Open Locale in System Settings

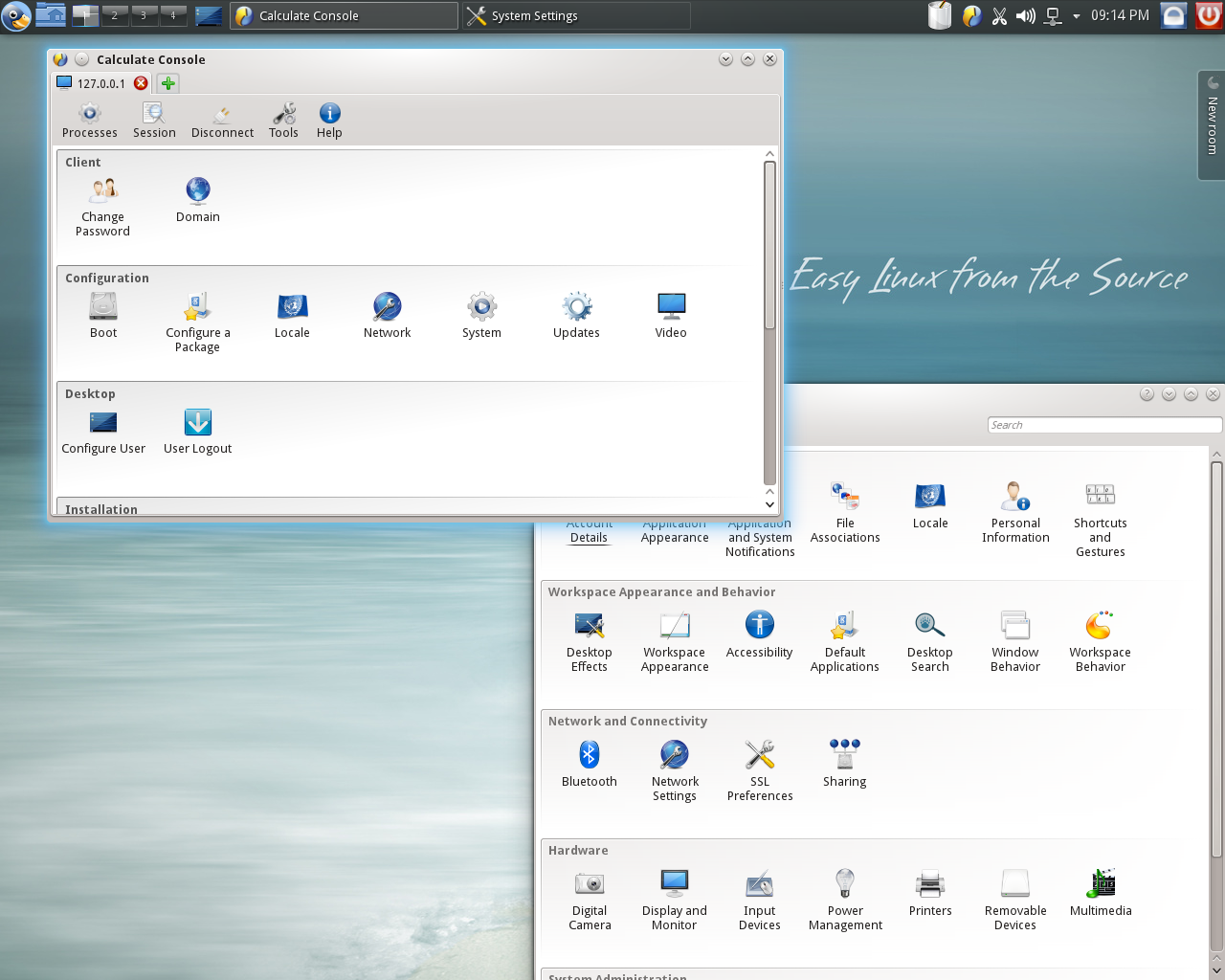pyautogui.click(x=930, y=506)
